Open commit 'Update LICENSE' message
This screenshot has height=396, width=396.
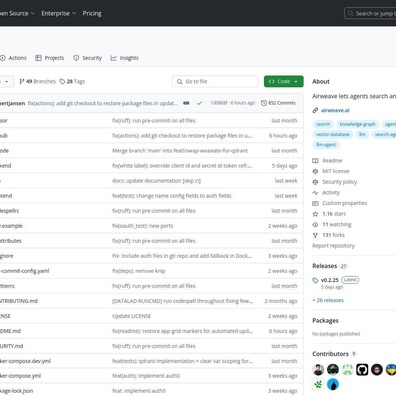[x=131, y=316]
